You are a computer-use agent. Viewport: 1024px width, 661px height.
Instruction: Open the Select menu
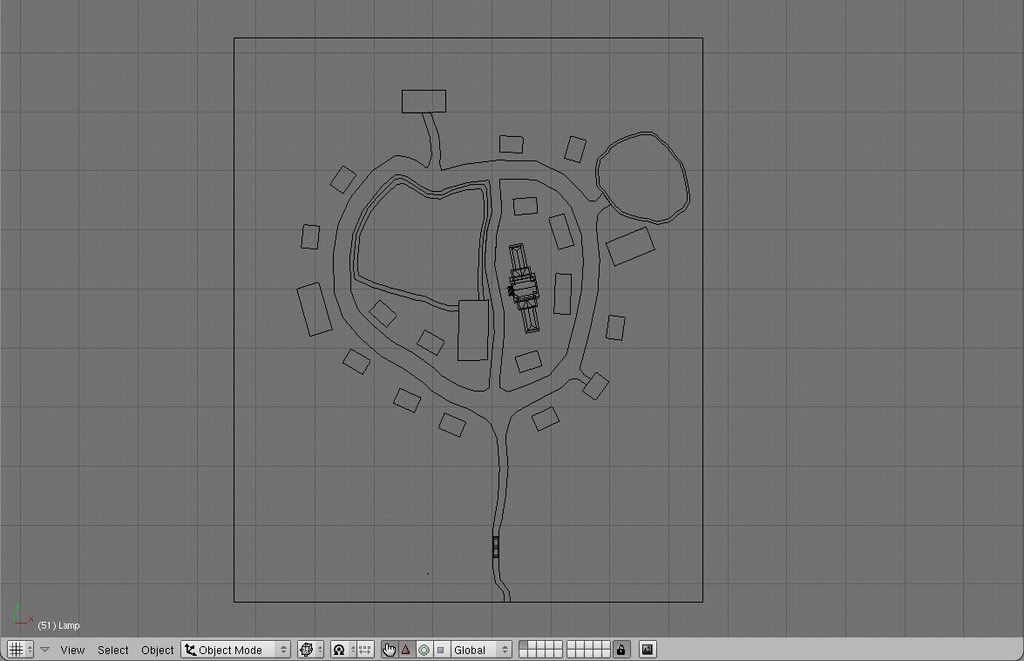click(x=113, y=650)
